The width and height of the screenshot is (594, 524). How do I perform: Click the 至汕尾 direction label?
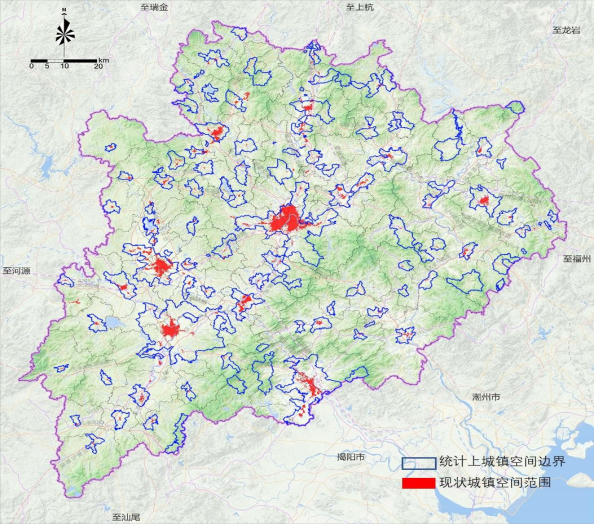tap(126, 517)
